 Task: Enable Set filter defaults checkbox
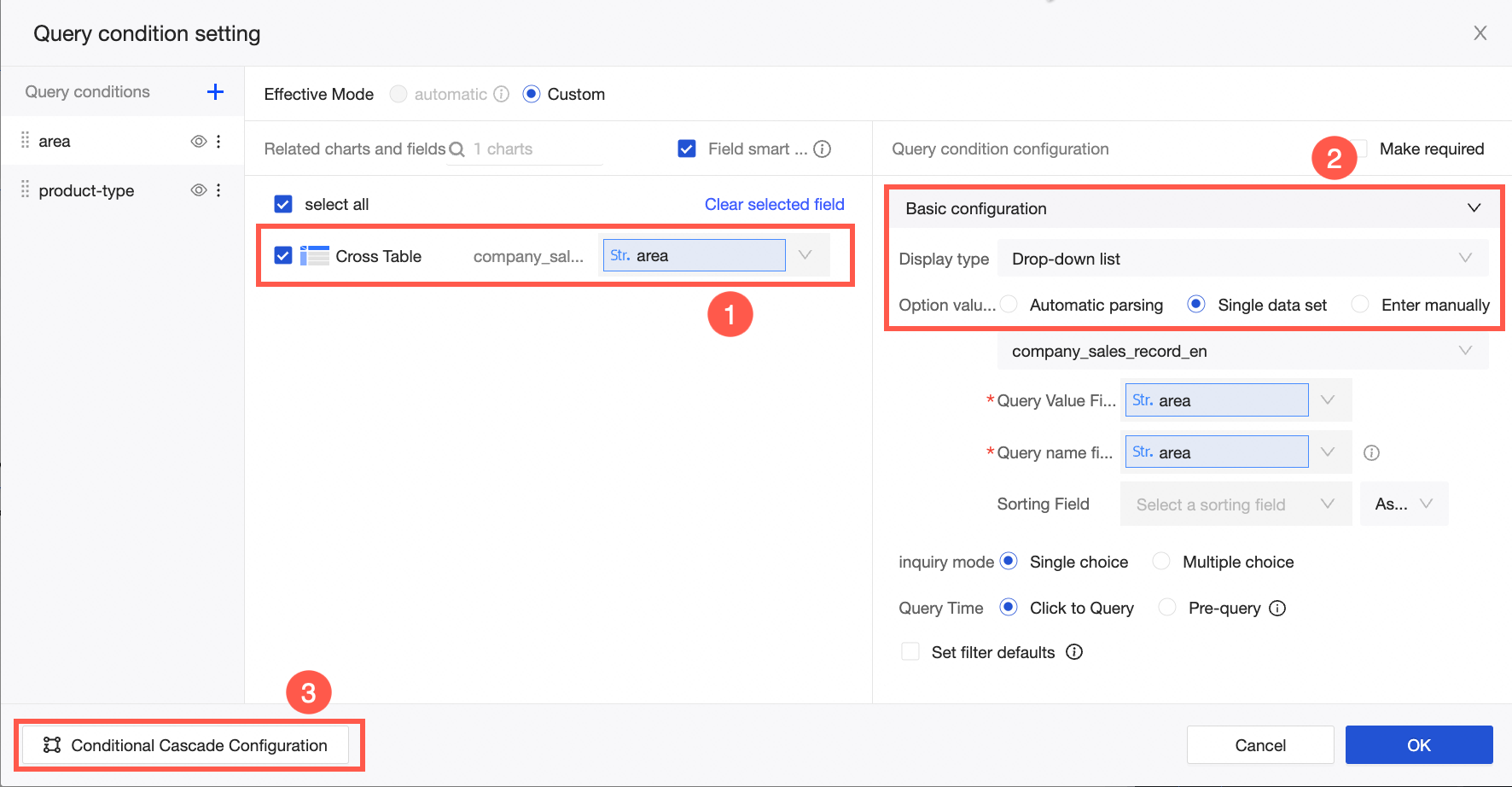[910, 652]
